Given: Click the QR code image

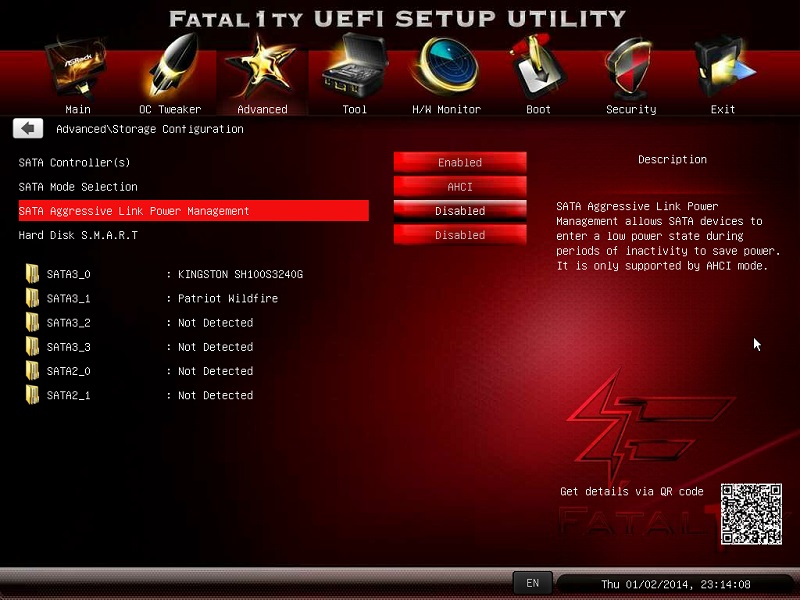Looking at the screenshot, I should click(750, 514).
